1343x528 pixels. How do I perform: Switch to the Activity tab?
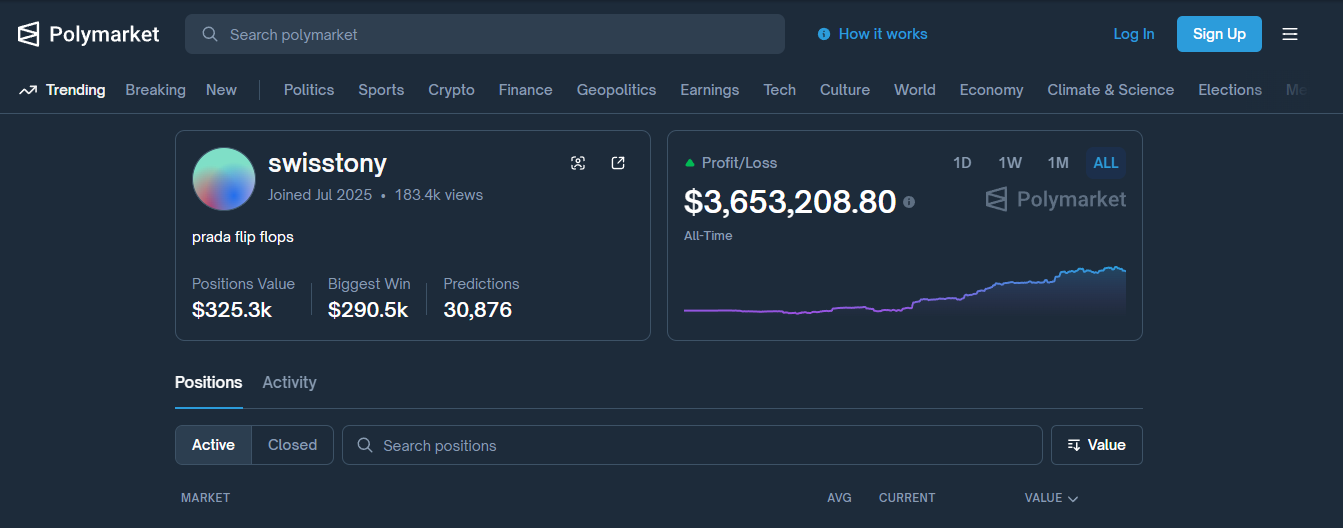[289, 382]
